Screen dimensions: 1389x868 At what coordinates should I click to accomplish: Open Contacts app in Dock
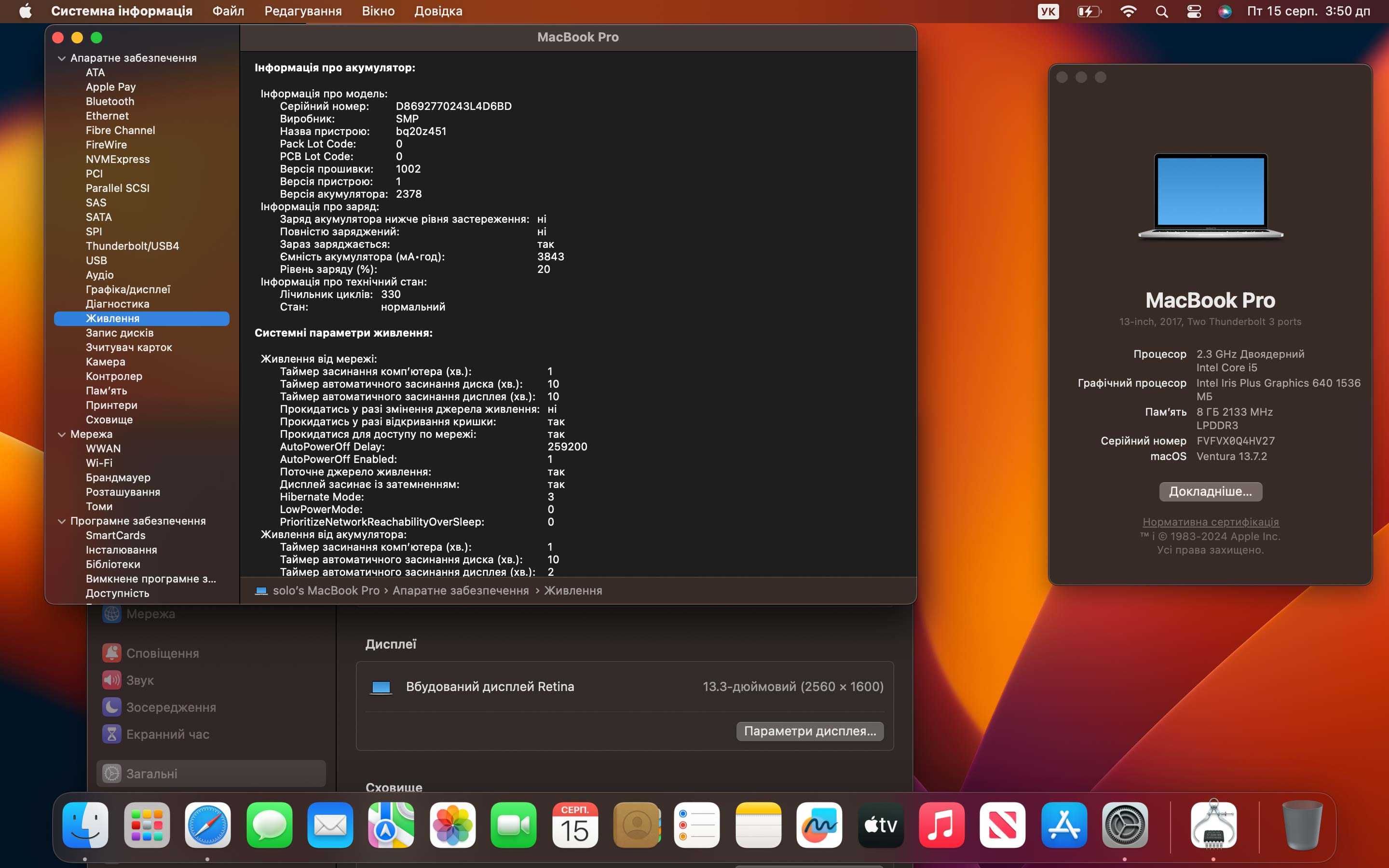636,825
